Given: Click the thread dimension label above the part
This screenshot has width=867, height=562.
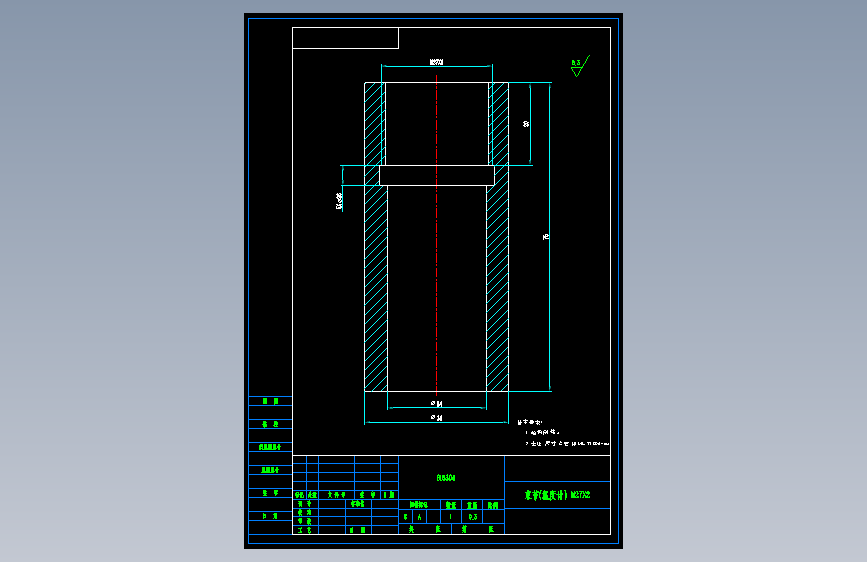Looking at the screenshot, I should (436, 62).
